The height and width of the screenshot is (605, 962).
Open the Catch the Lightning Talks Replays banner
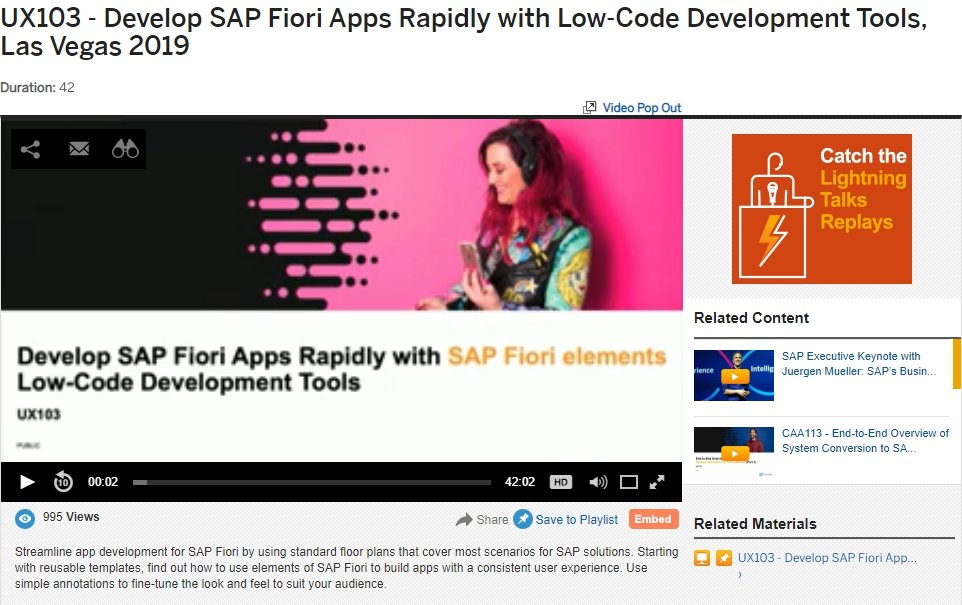(822, 209)
